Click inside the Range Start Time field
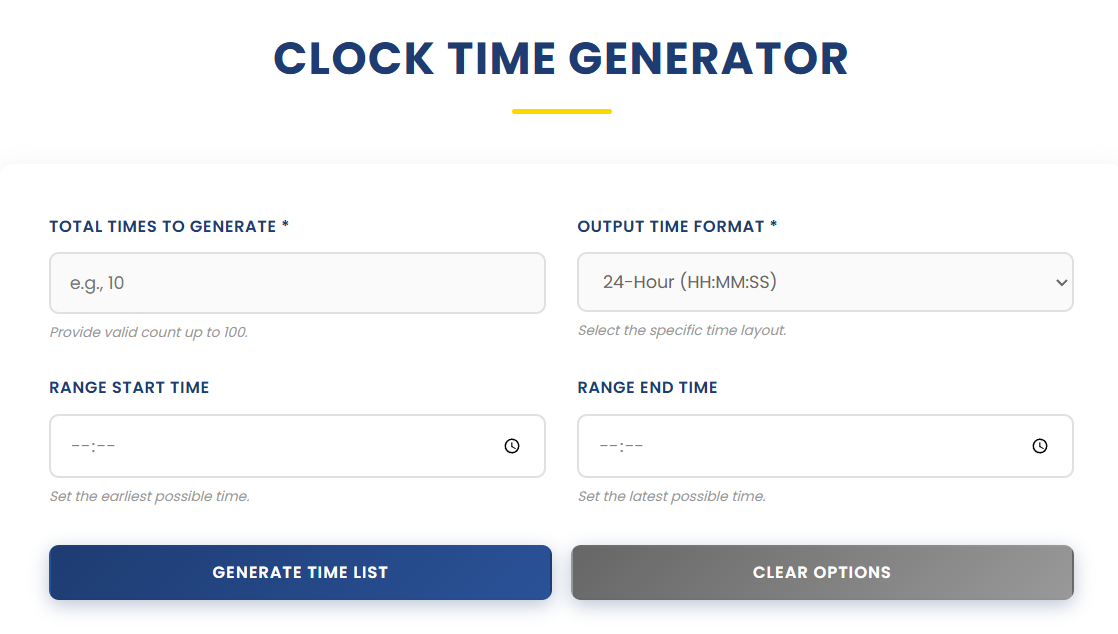This screenshot has height=634, width=1118. tap(250, 446)
